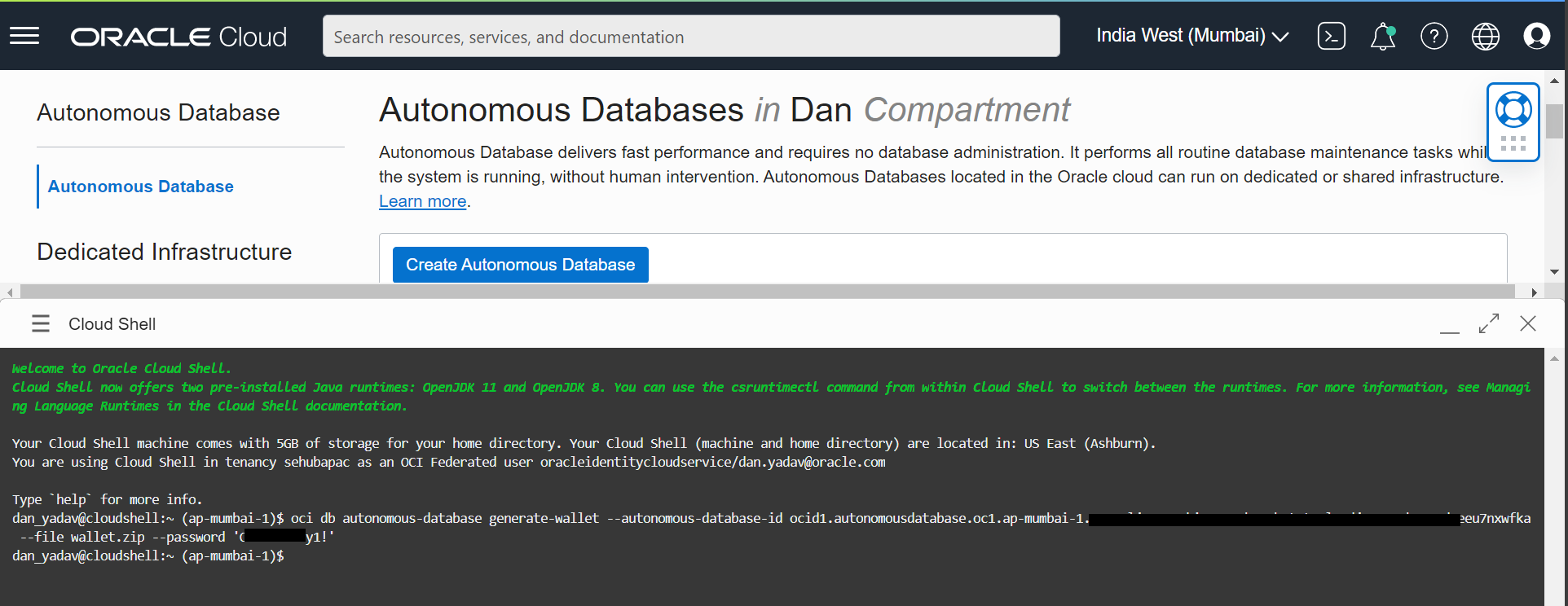Click the 'Type help for more info.' line
The height and width of the screenshot is (606, 1568).
107,499
